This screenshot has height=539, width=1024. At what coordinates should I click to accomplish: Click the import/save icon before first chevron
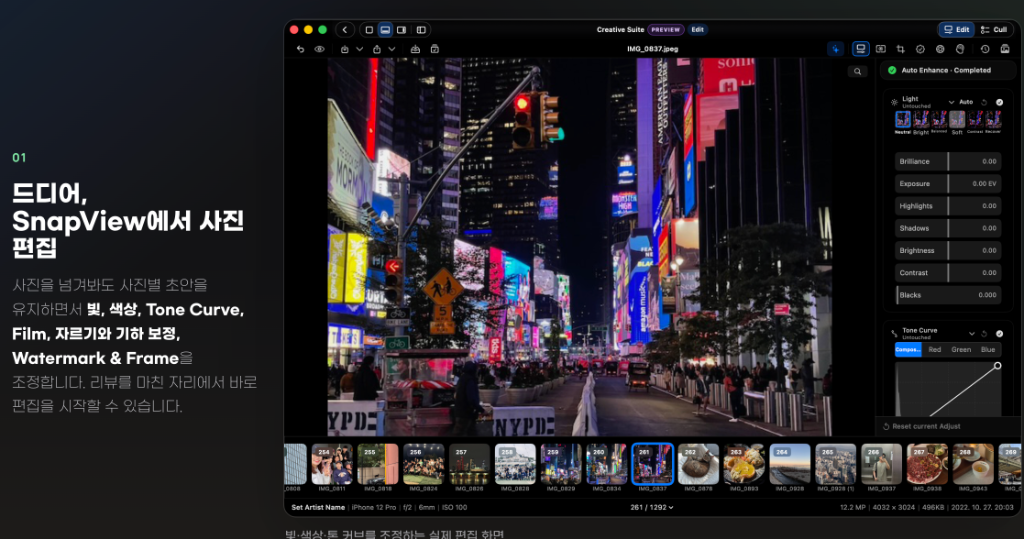[x=345, y=49]
